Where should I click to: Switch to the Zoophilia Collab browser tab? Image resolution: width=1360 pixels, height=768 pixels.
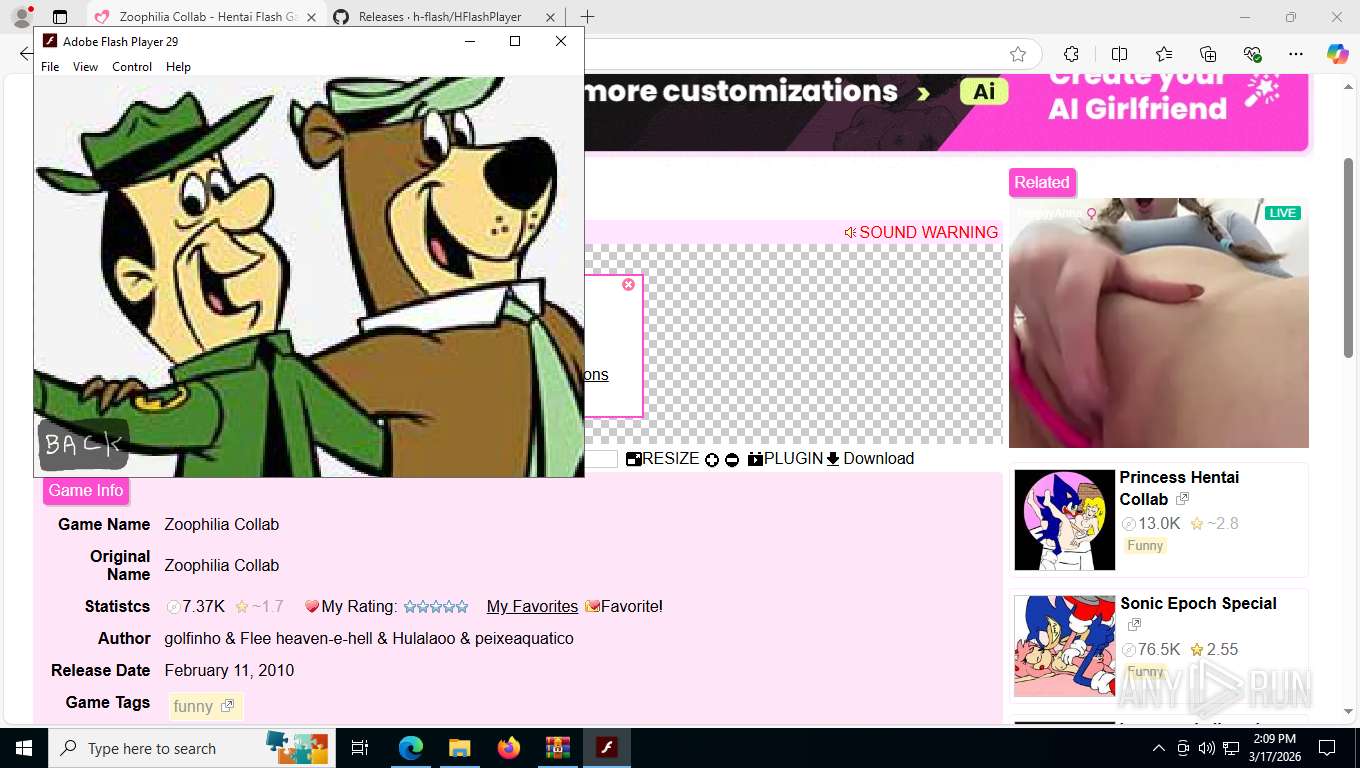click(x=205, y=17)
